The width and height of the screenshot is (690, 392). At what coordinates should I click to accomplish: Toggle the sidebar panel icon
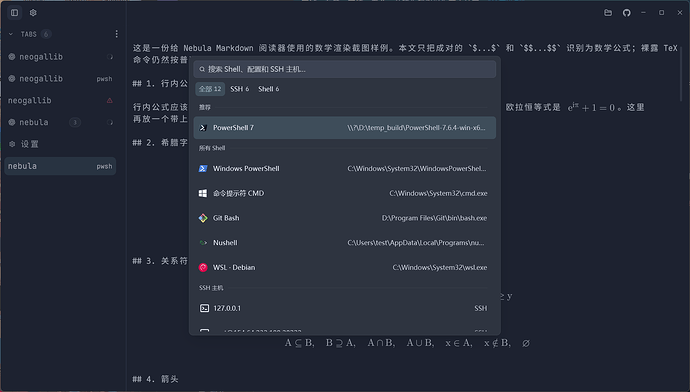[15, 13]
